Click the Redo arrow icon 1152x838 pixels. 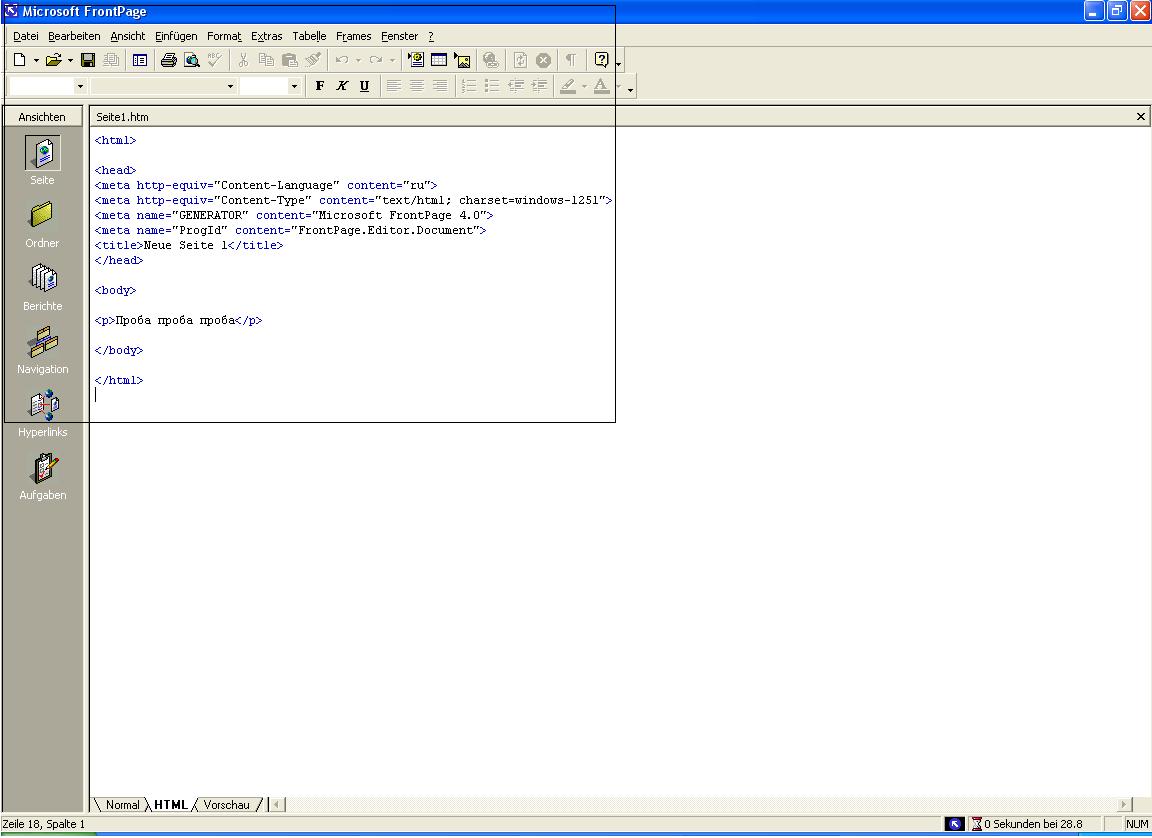point(375,60)
